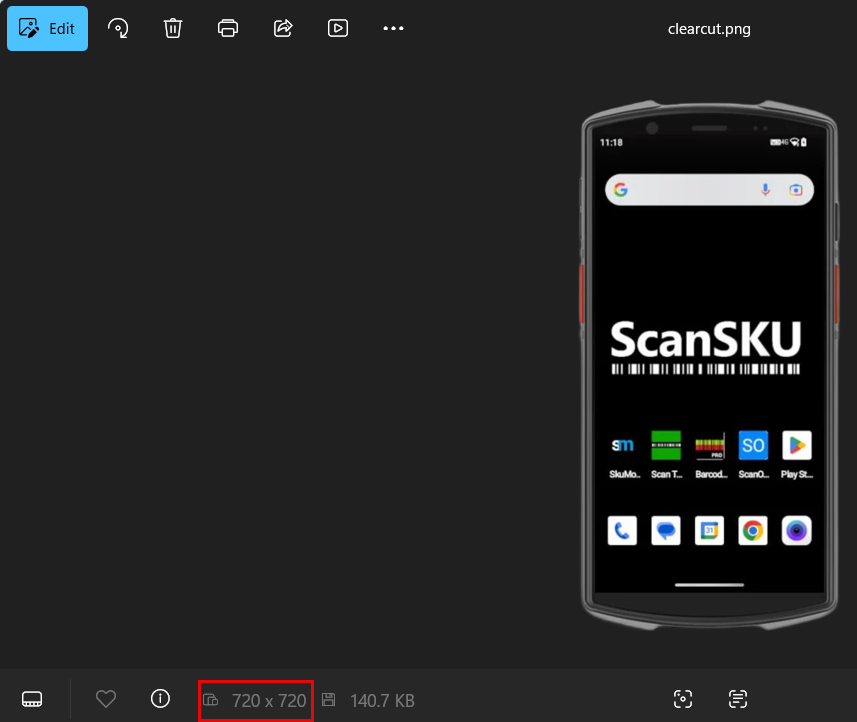Print the image using the printer icon
This screenshot has height=722, width=857.
click(228, 28)
